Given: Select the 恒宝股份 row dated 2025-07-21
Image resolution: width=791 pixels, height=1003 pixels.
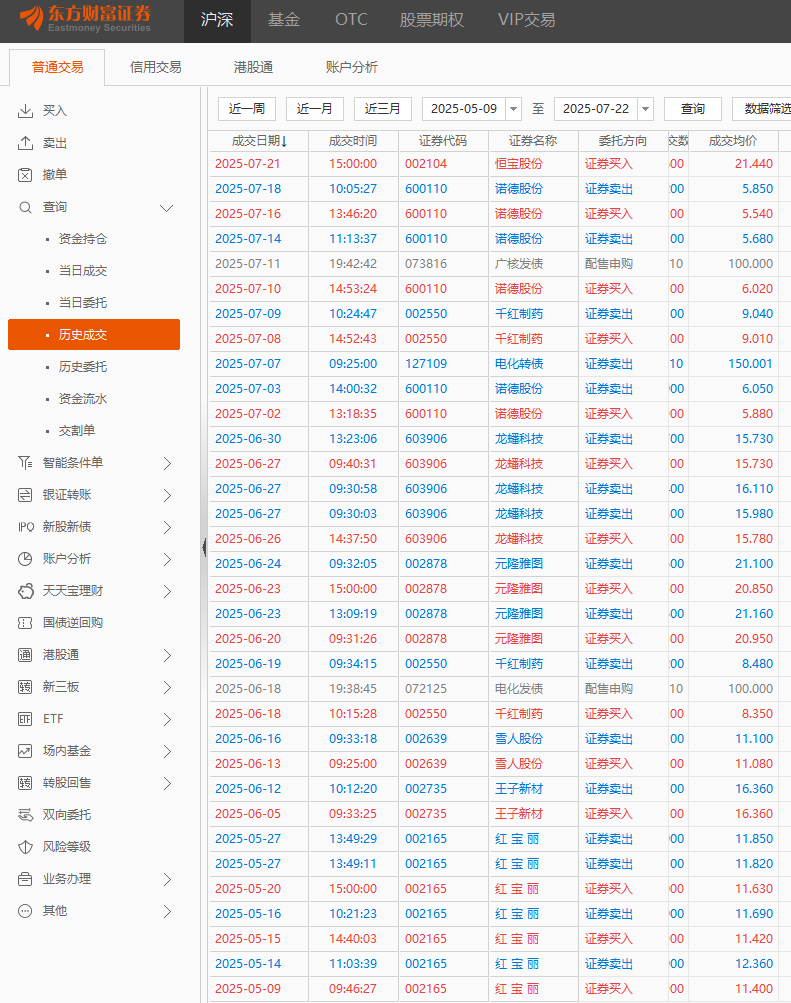Looking at the screenshot, I should pyautogui.click(x=500, y=164).
